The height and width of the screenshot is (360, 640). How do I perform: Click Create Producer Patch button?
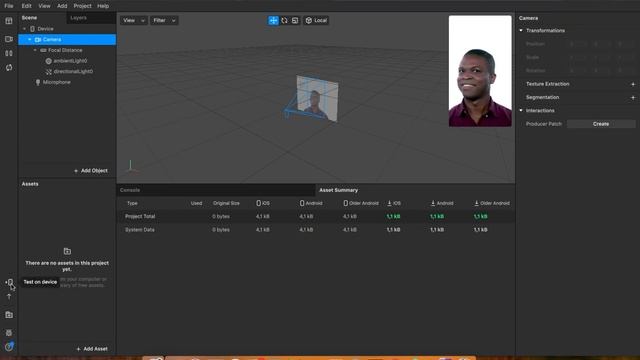coord(601,124)
